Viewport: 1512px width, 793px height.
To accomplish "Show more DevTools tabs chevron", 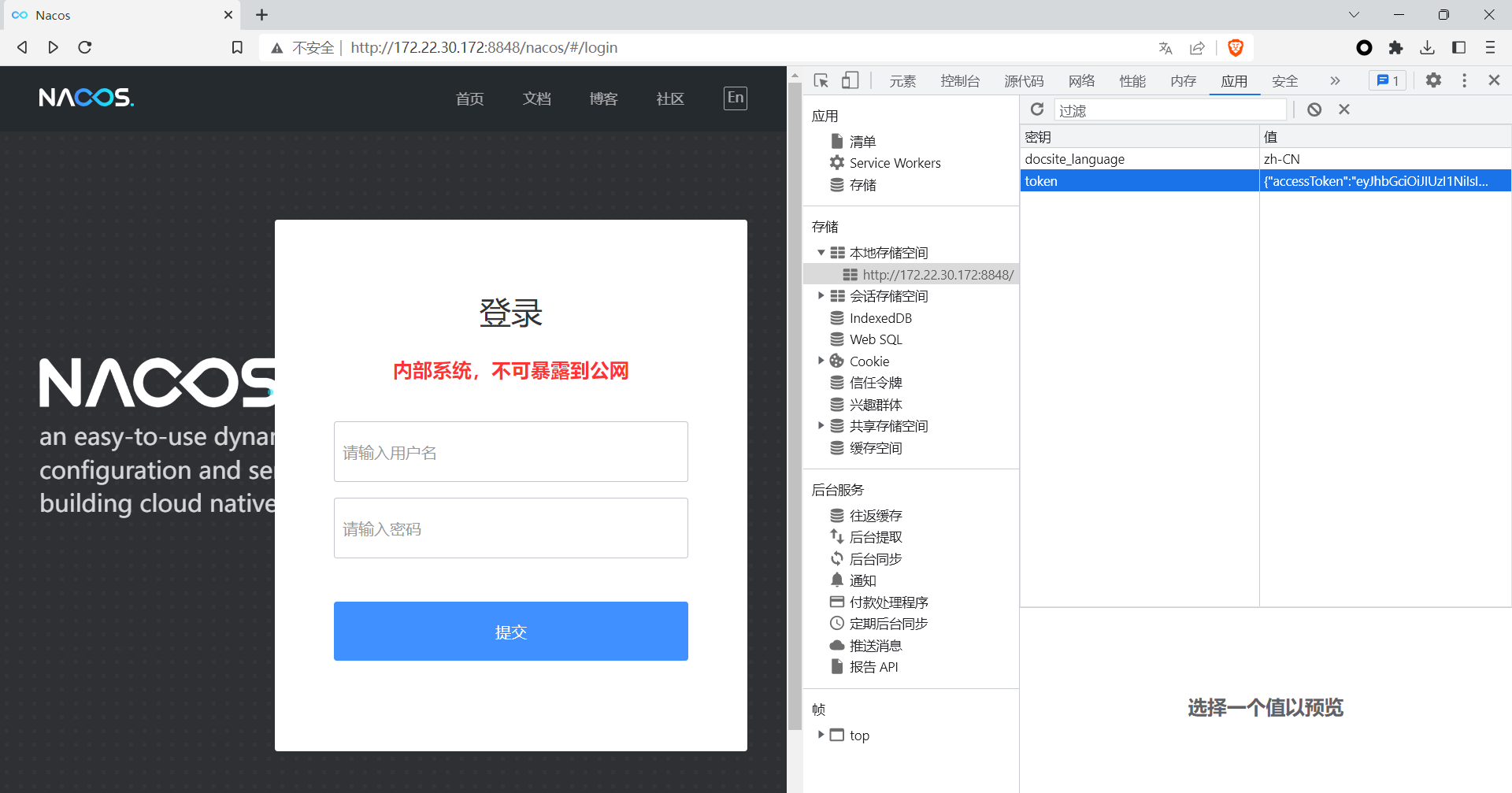I will [x=1335, y=80].
